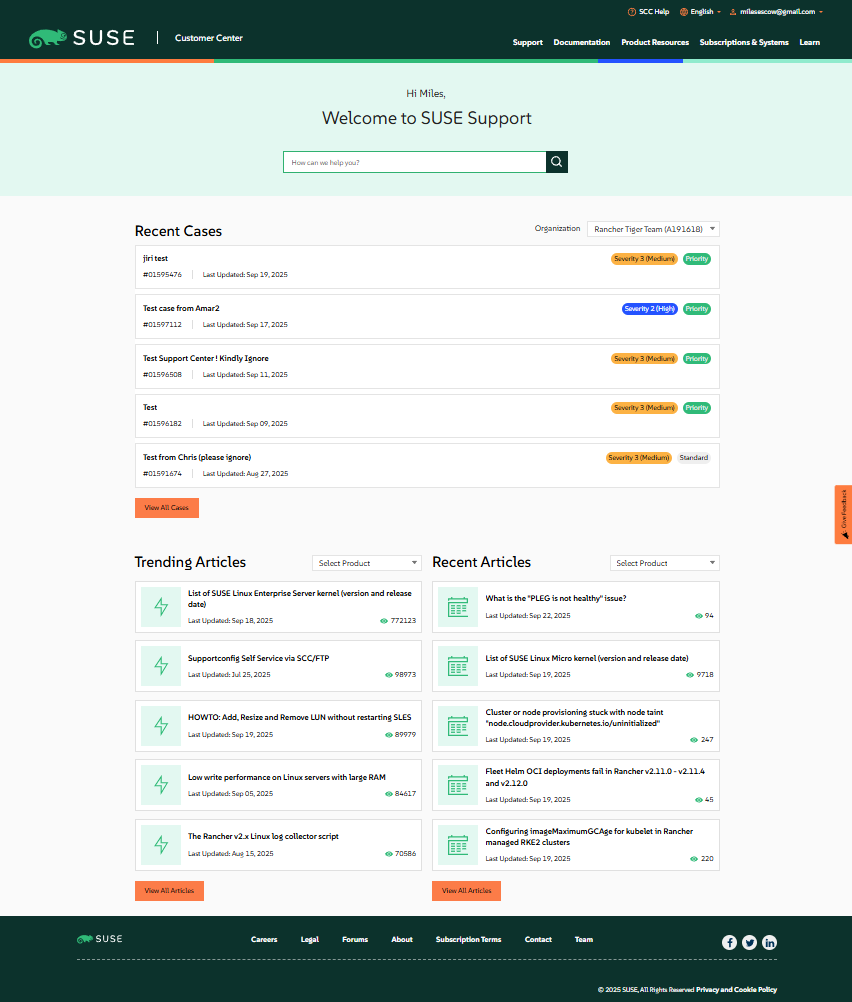Viewport: 852px width, 1002px height.
Task: Click the View All Cases button
Action: coord(166,507)
